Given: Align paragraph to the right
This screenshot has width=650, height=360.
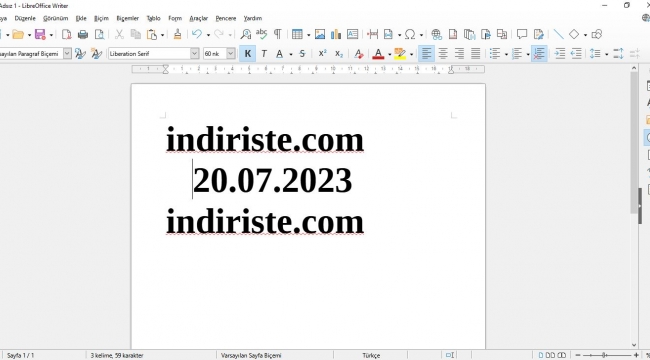Looking at the screenshot, I should click(x=459, y=54).
